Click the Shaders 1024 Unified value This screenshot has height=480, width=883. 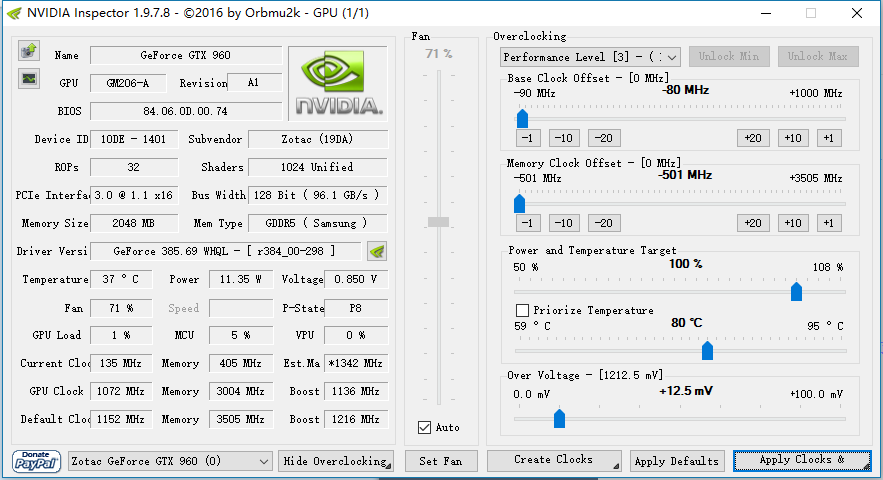(318, 167)
